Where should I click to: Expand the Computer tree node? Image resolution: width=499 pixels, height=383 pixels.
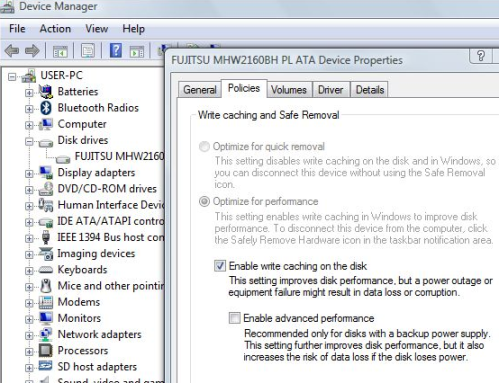point(29,125)
